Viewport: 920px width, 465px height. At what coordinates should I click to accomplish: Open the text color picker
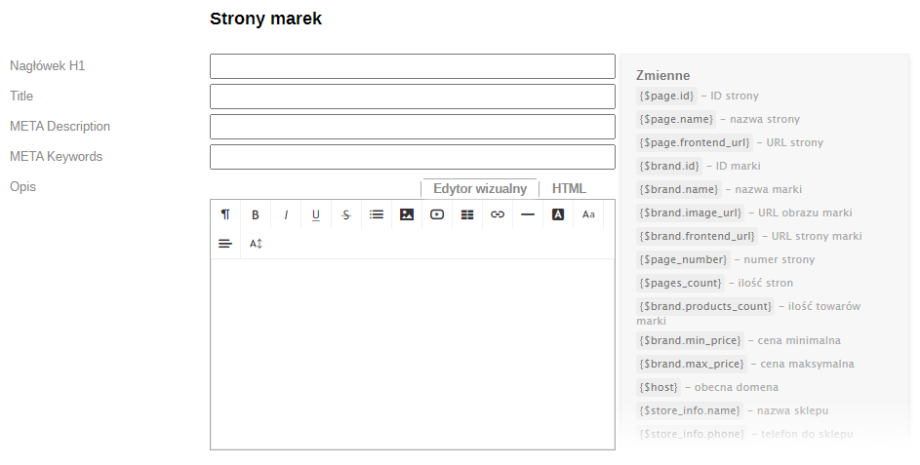558,215
